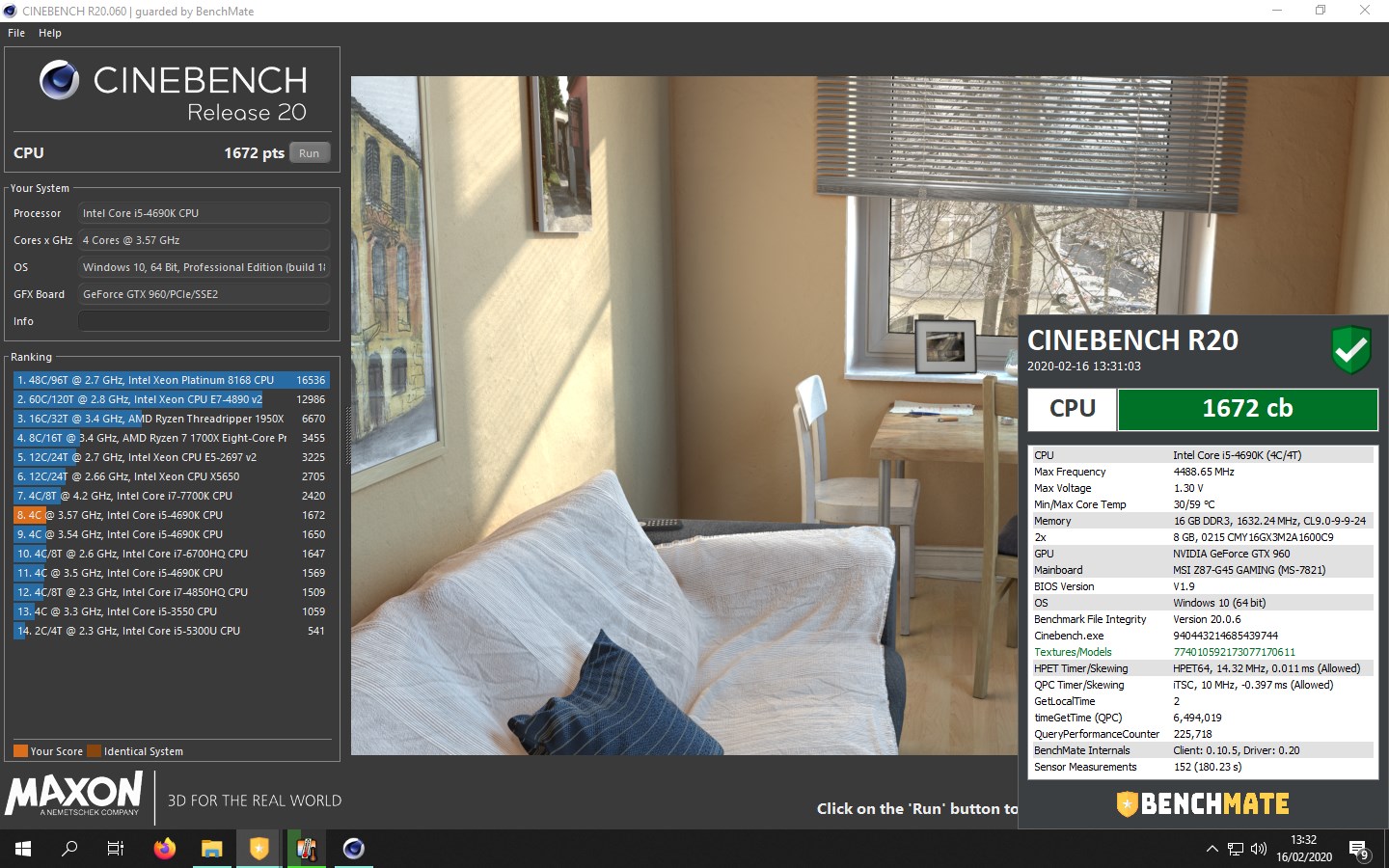The width and height of the screenshot is (1389, 868).
Task: Click the BenchMate timestamp 2020-02-16 13:31:03
Action: 1084,366
